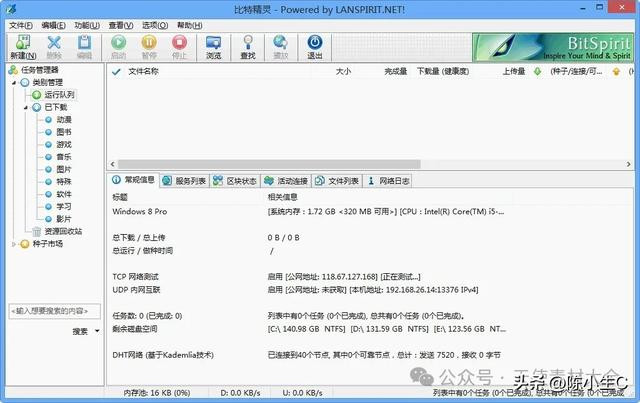
Task: Select the 软件 category
Action: (64, 194)
